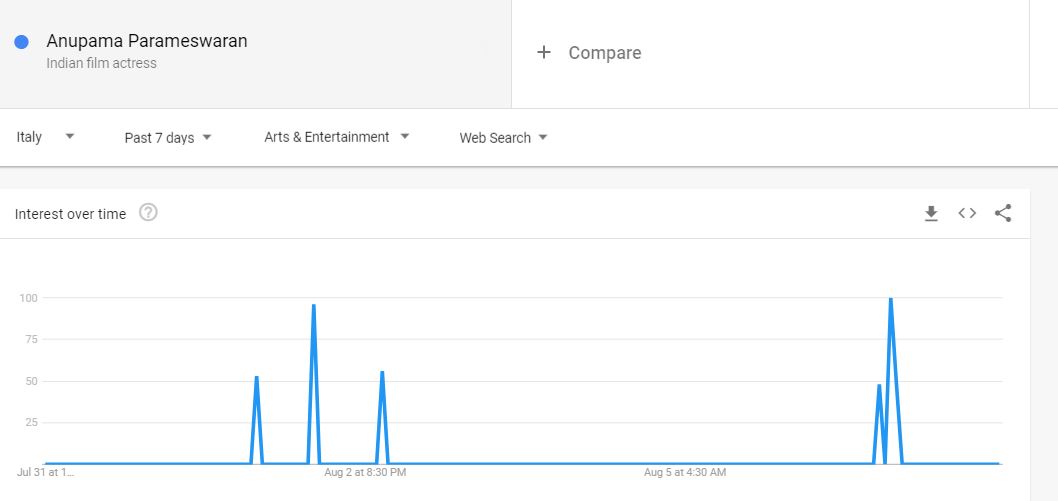Open the Arts & Entertainment category dropdown
The height and width of the screenshot is (501, 1058).
[337, 137]
